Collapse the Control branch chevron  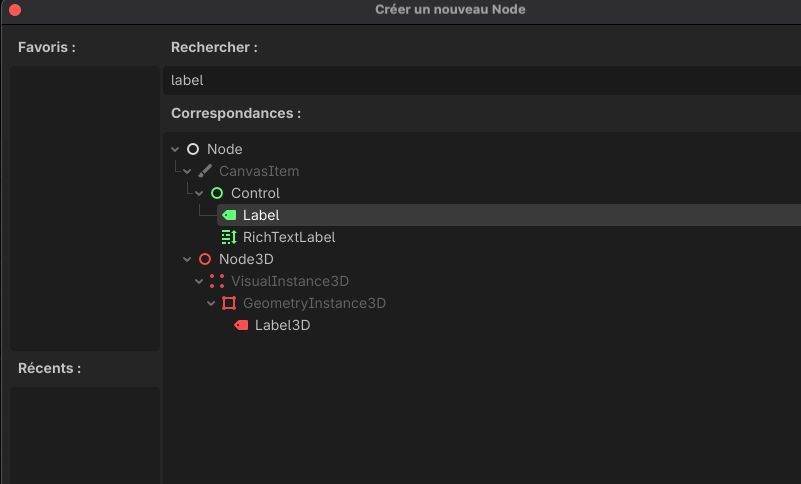199,193
